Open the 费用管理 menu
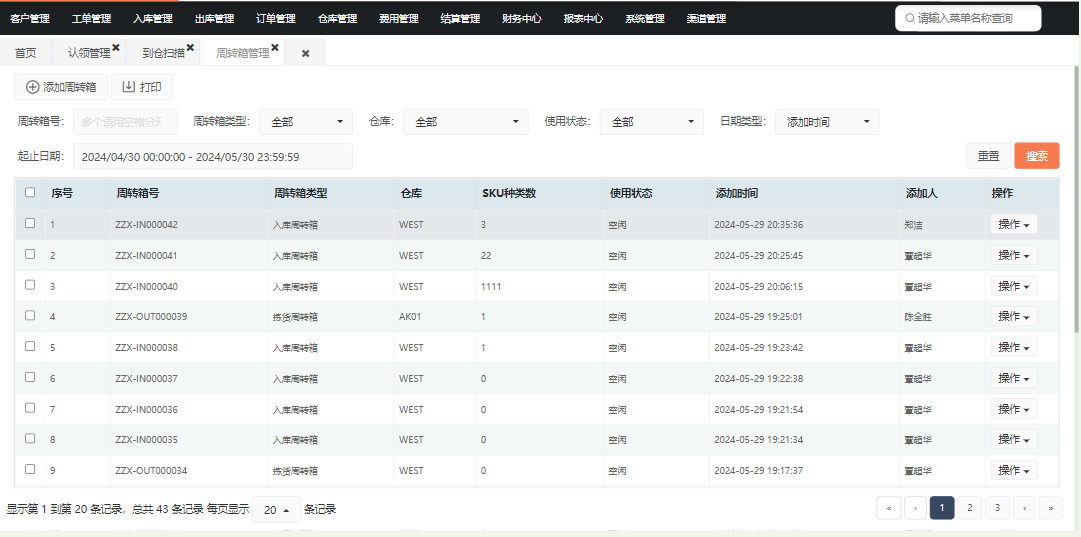 pyautogui.click(x=399, y=19)
